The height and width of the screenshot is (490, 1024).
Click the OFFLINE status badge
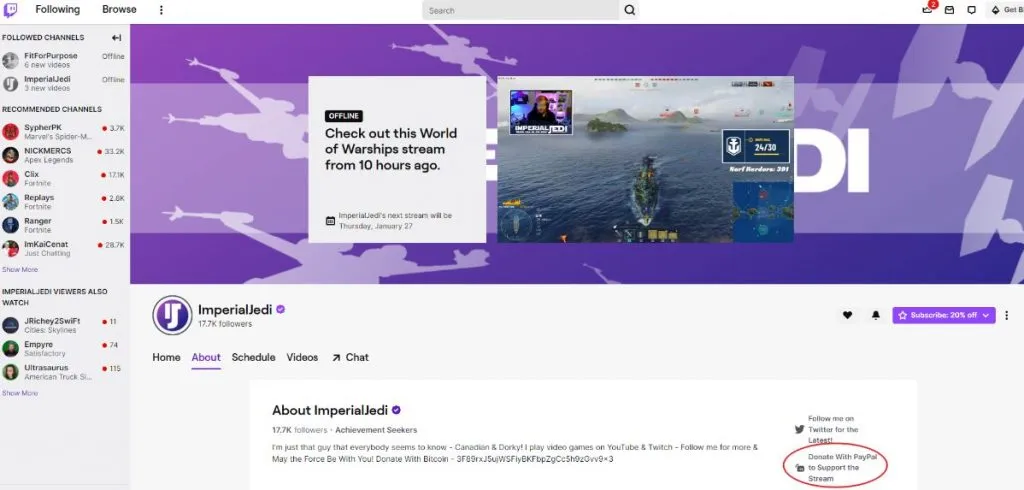(x=344, y=116)
